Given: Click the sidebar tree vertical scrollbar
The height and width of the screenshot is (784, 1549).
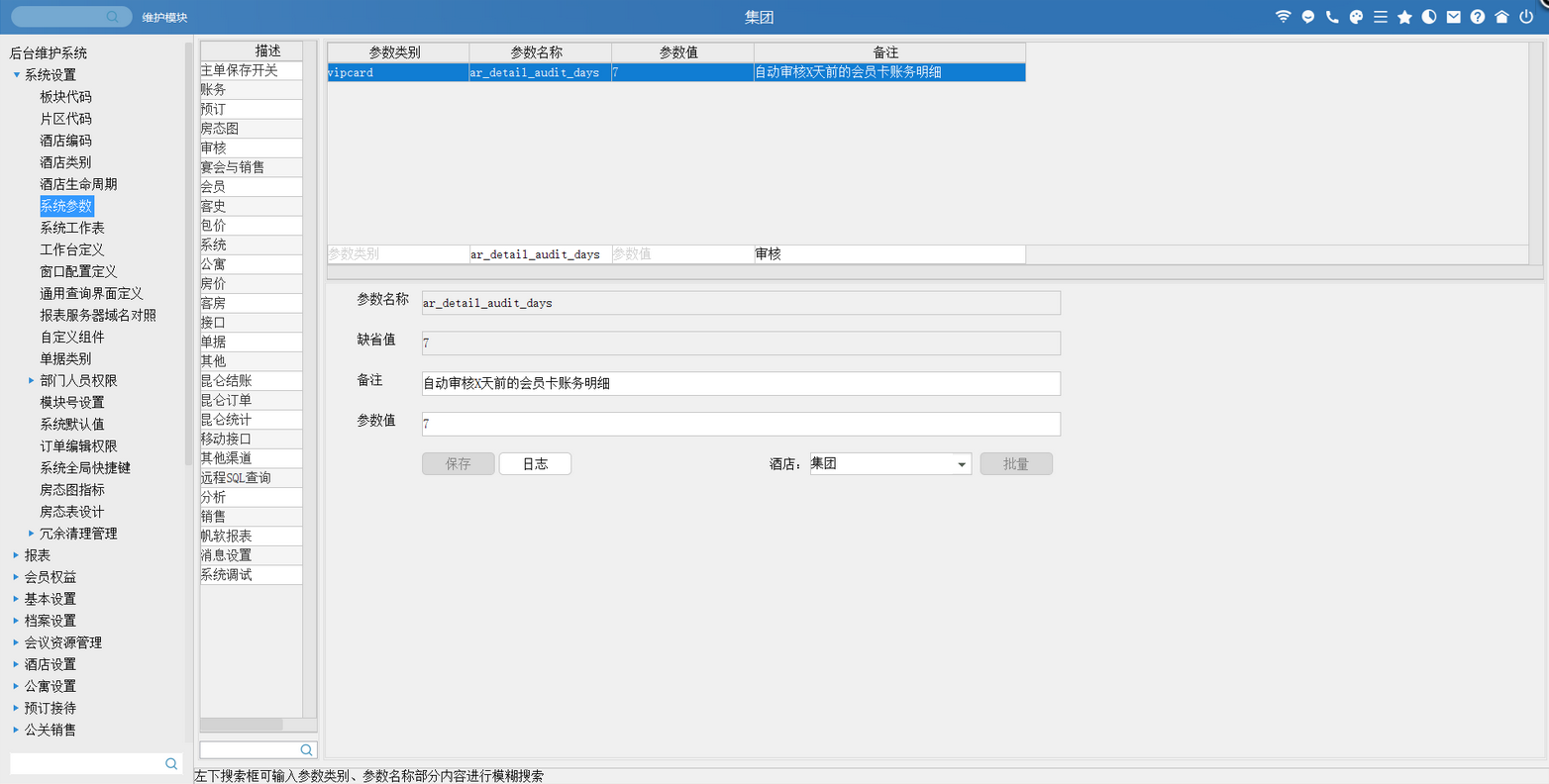Looking at the screenshot, I should click(188, 252).
